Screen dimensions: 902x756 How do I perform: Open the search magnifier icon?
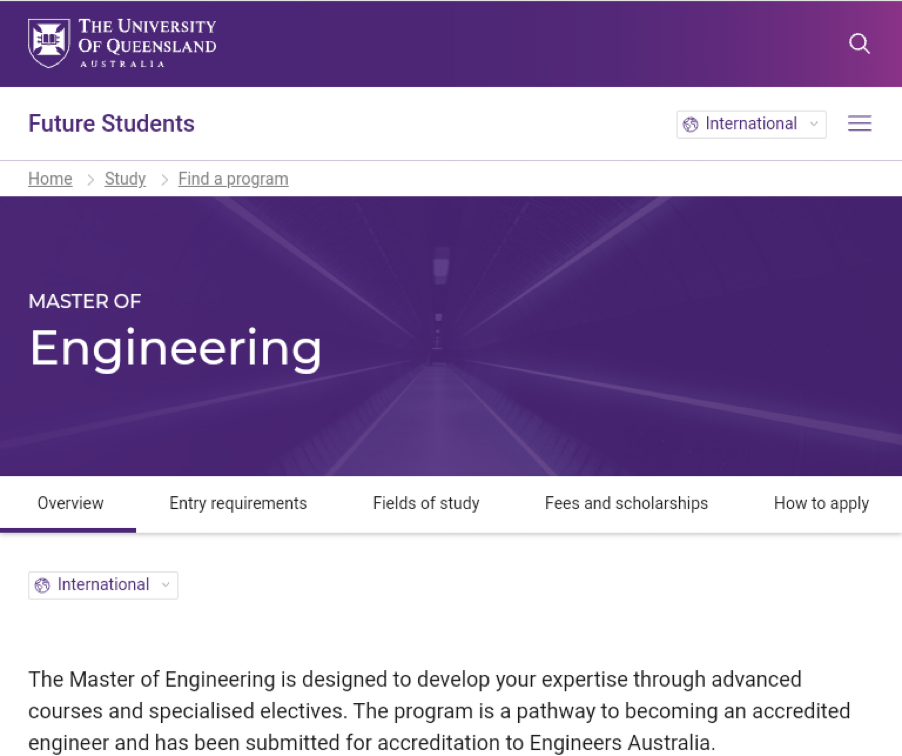pyautogui.click(x=859, y=44)
